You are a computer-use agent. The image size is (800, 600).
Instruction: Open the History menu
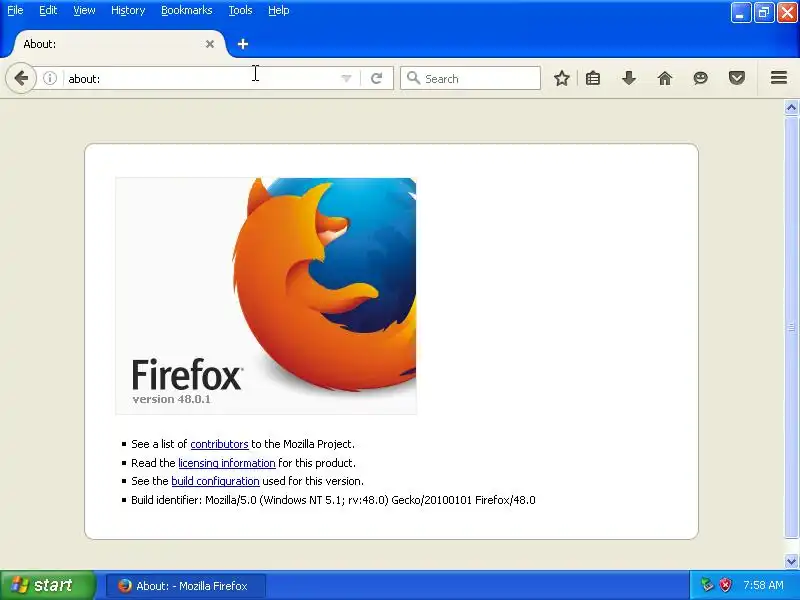pyautogui.click(x=128, y=10)
